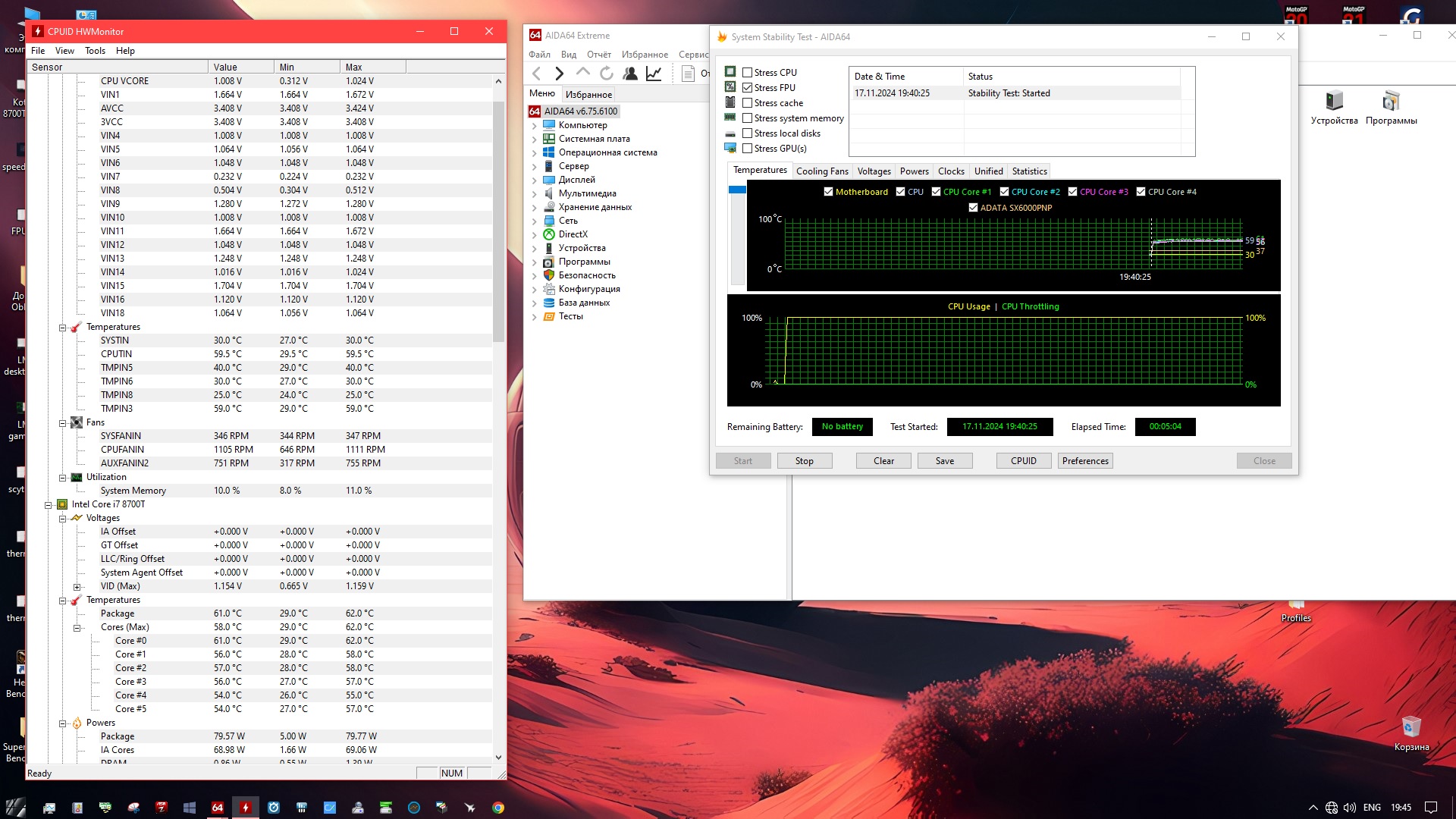Viewport: 1456px width, 819px height.
Task: Expand the VID (Max) node
Action: (77, 587)
